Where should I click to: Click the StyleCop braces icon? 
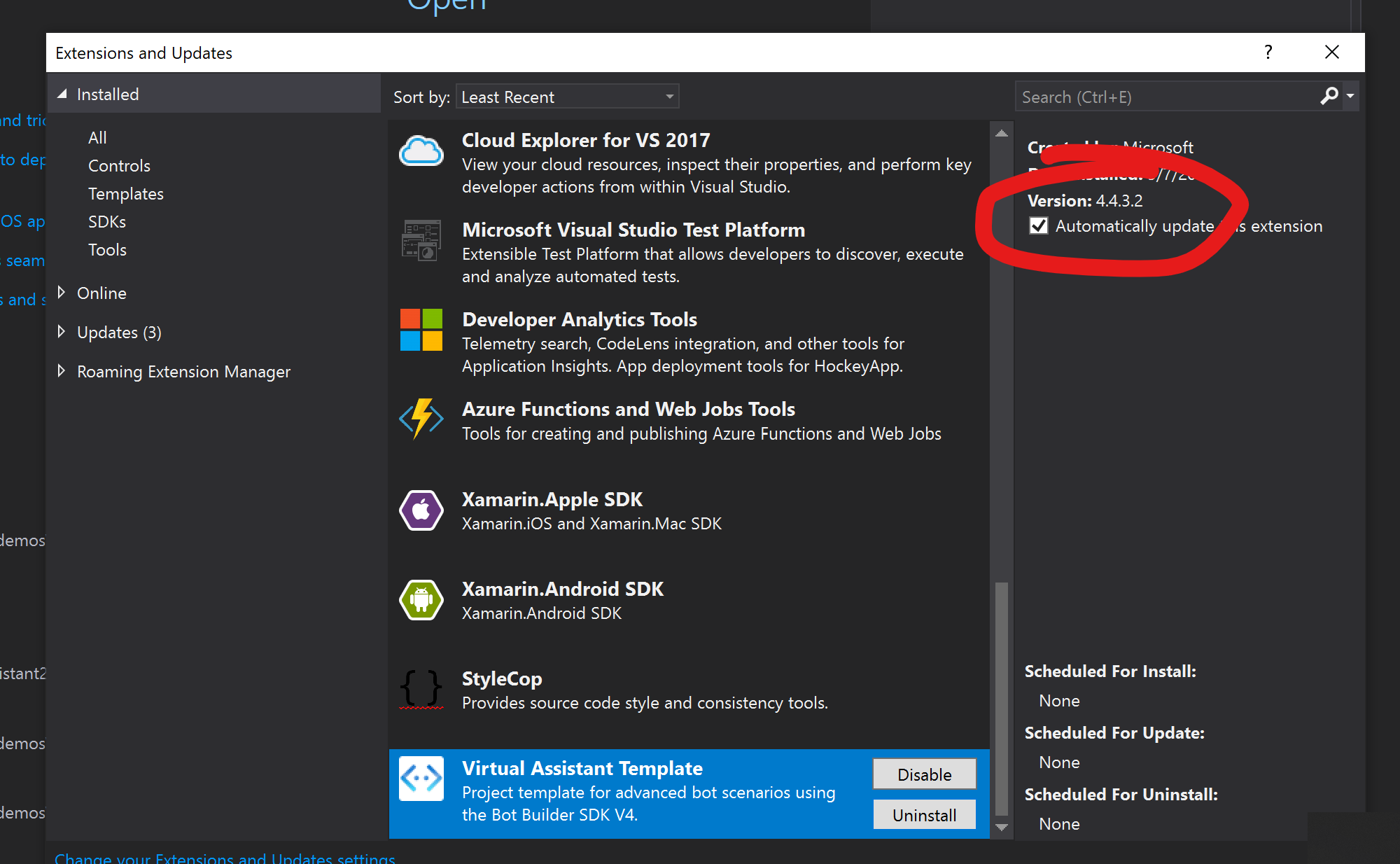[419, 690]
